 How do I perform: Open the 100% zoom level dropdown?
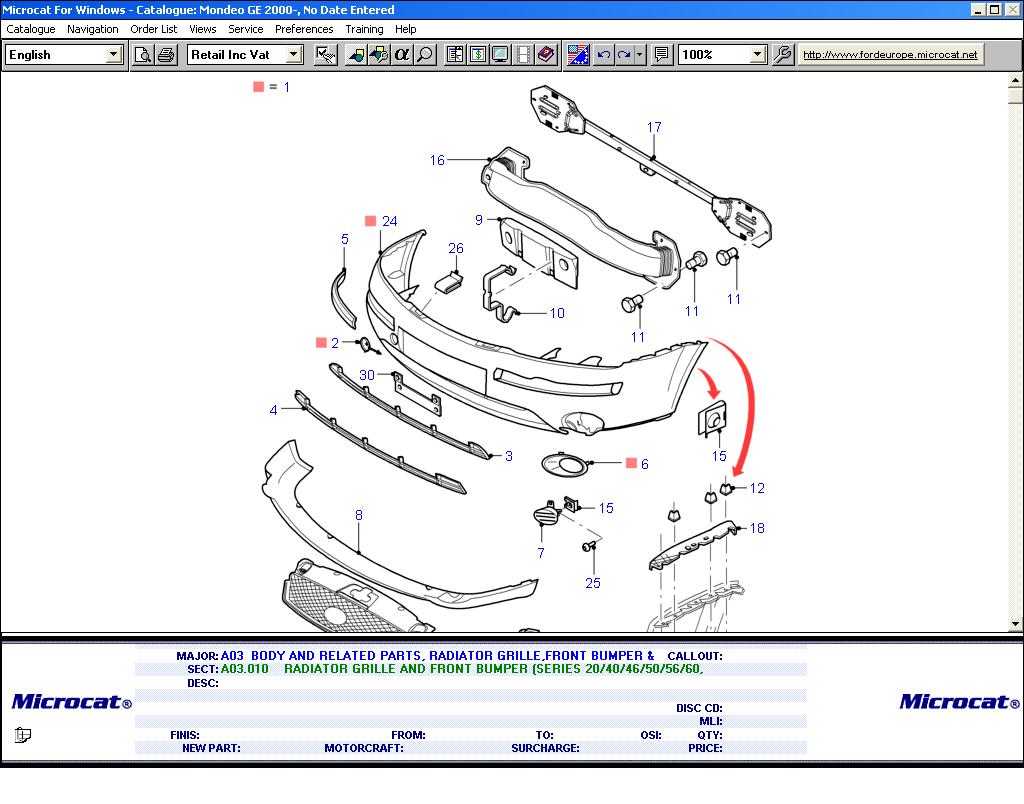coord(757,55)
